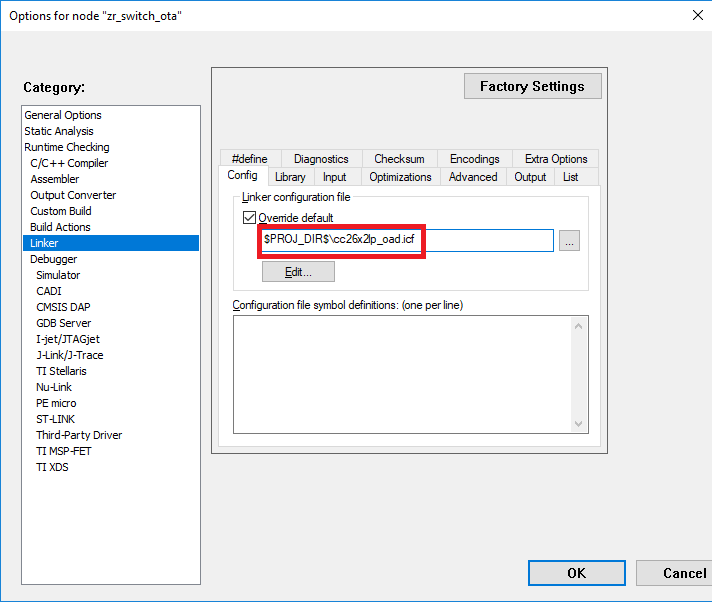Open the Extra Options tab
This screenshot has height=602, width=712.
[x=556, y=159]
